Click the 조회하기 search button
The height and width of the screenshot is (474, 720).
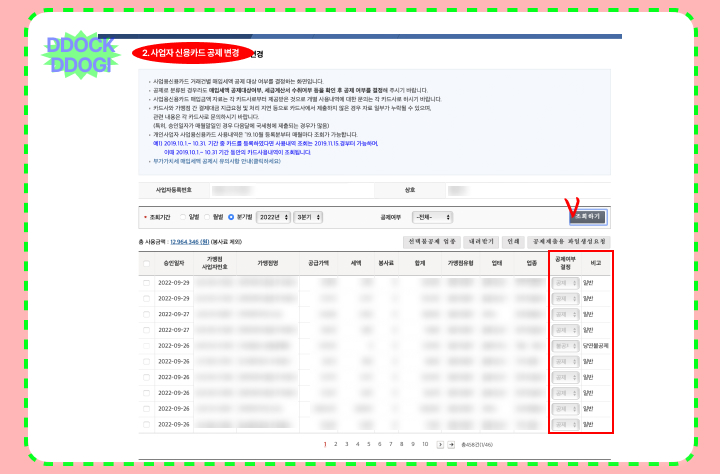tap(588, 217)
